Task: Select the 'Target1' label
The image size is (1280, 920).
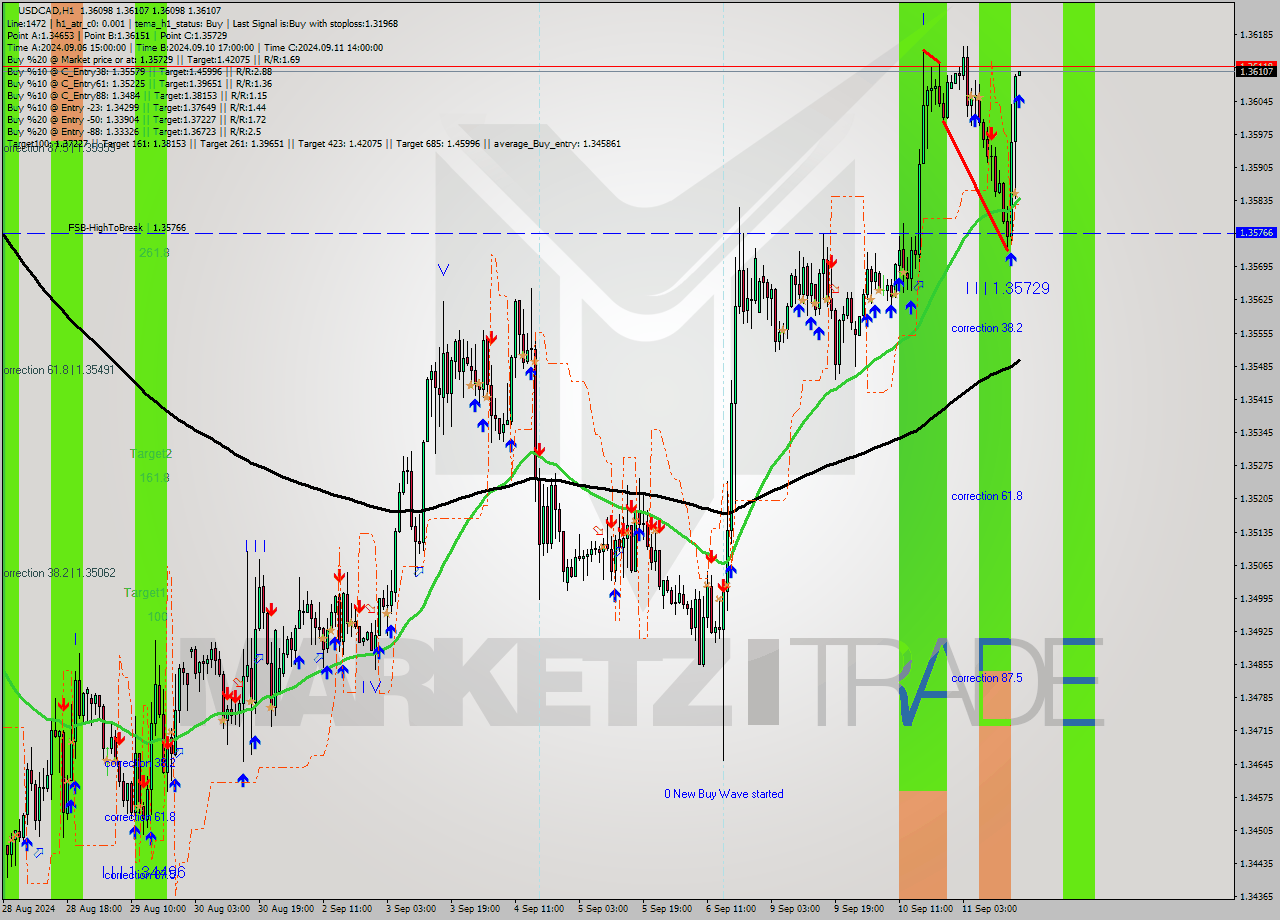Action: pyautogui.click(x=145, y=593)
